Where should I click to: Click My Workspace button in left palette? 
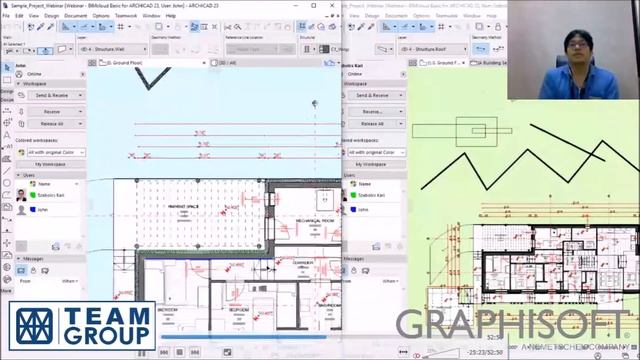51,164
